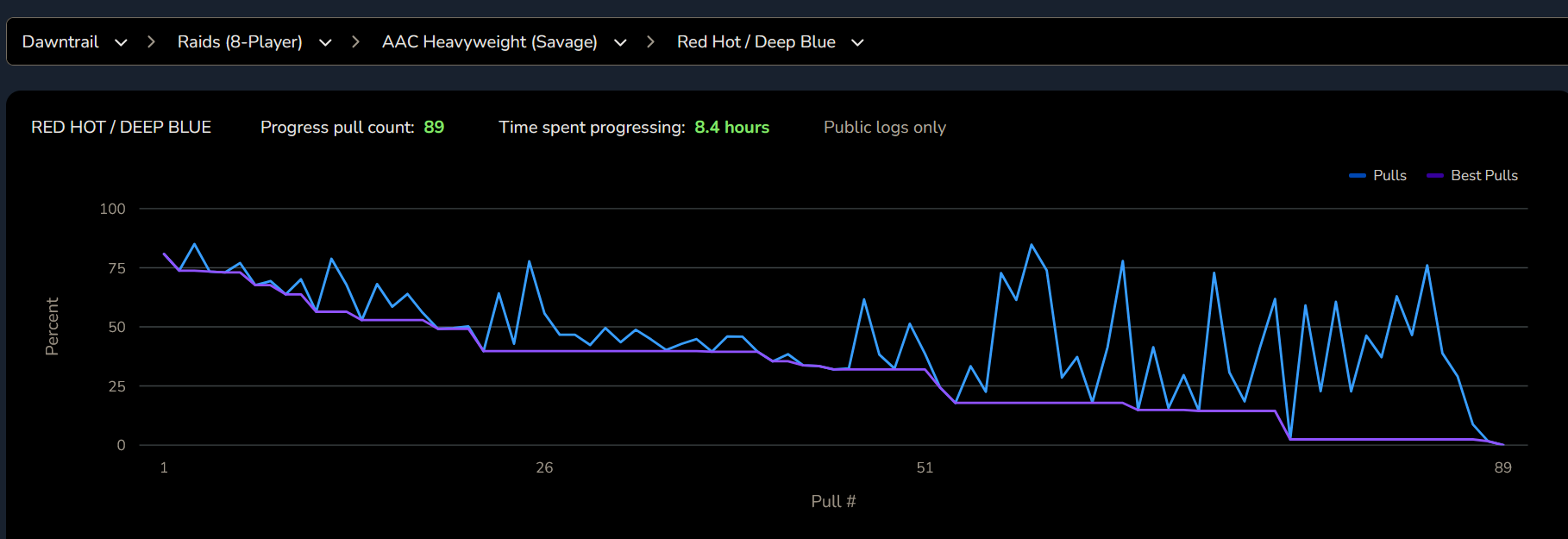Viewport: 1568px width, 539px height.
Task: Expand the chevron beside AAC Heavyweight (Savage)
Action: click(620, 42)
